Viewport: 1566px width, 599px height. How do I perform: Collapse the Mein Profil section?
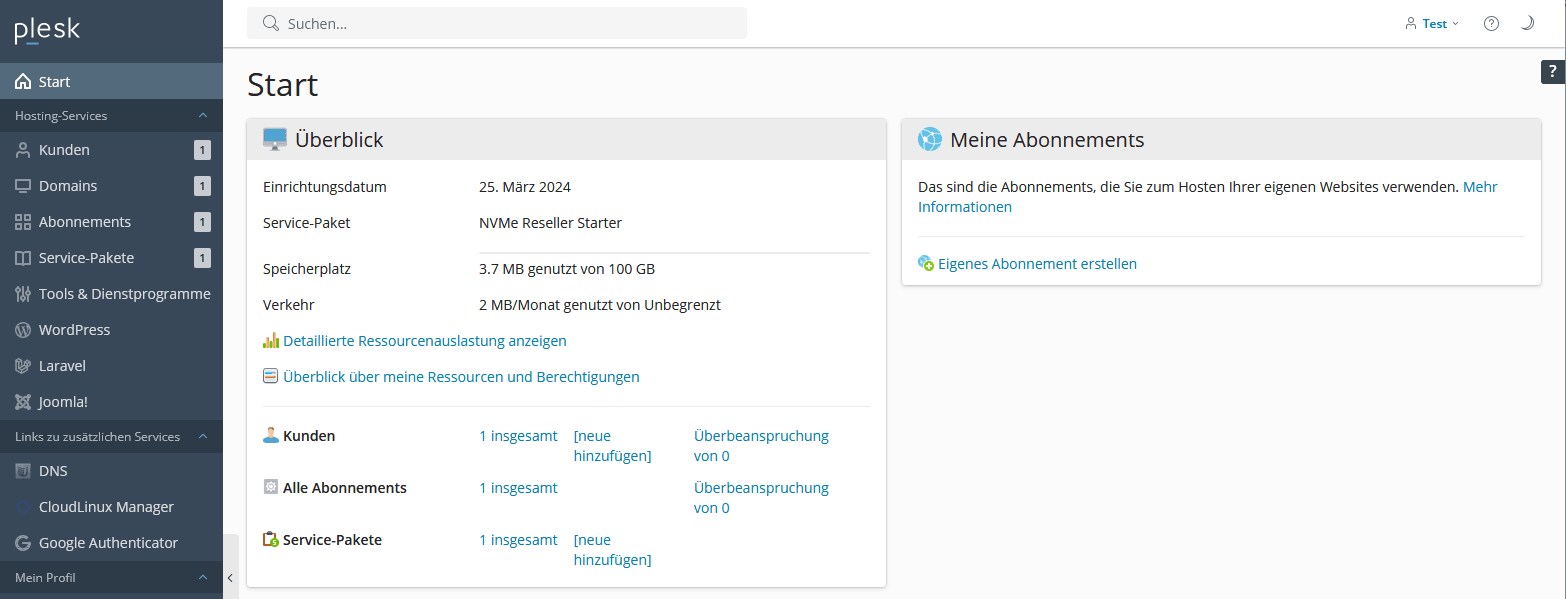pos(202,578)
